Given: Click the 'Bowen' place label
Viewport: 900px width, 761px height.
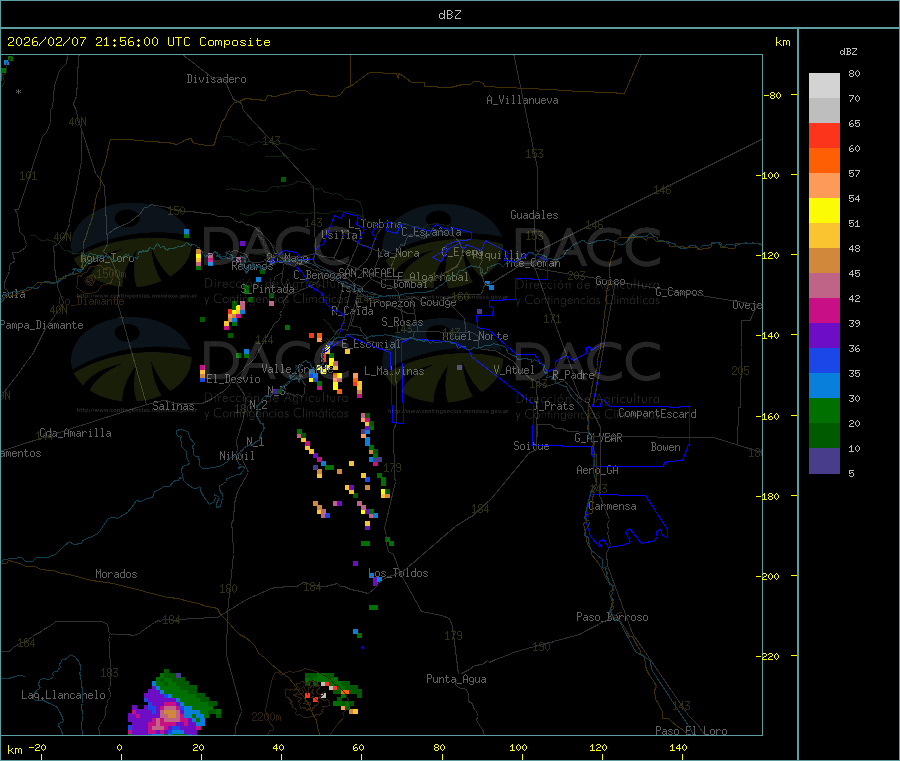Looking at the screenshot, I should 665,447.
